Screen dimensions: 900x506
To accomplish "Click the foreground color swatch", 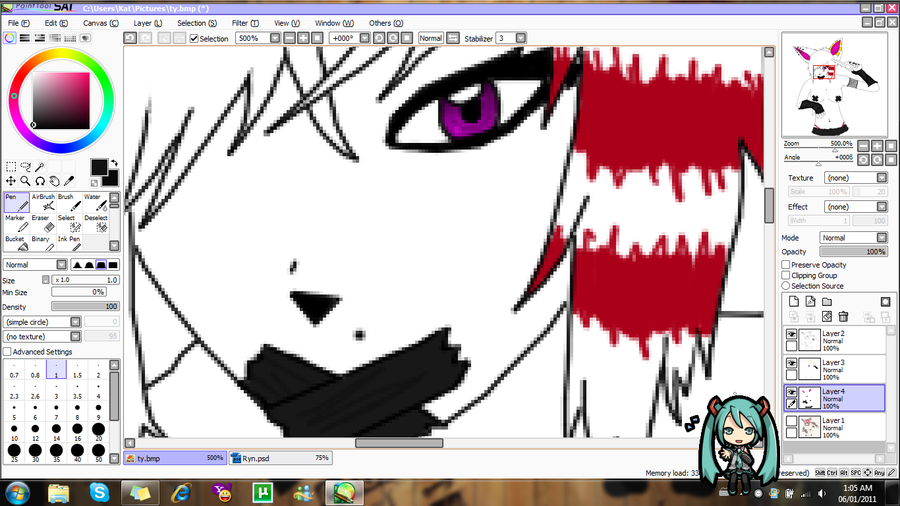I will pyautogui.click(x=99, y=167).
